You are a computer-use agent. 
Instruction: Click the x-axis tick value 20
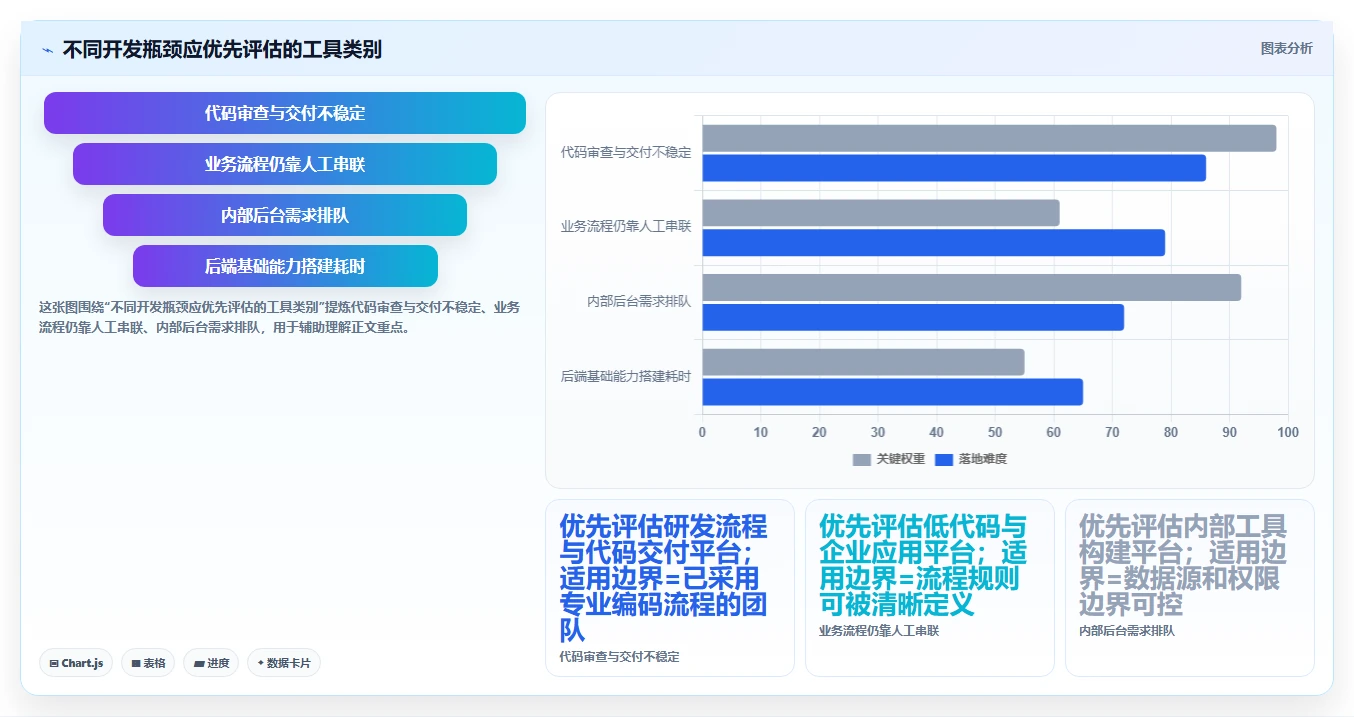pos(819,433)
